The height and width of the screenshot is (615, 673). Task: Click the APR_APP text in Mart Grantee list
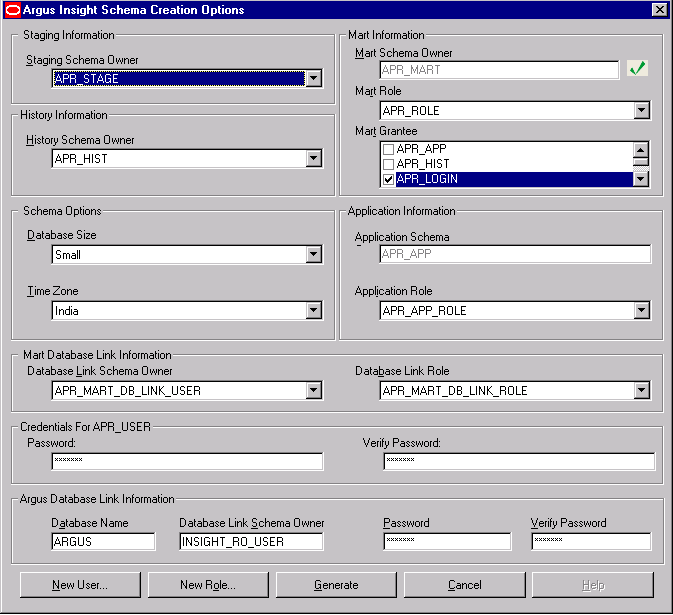tap(421, 149)
